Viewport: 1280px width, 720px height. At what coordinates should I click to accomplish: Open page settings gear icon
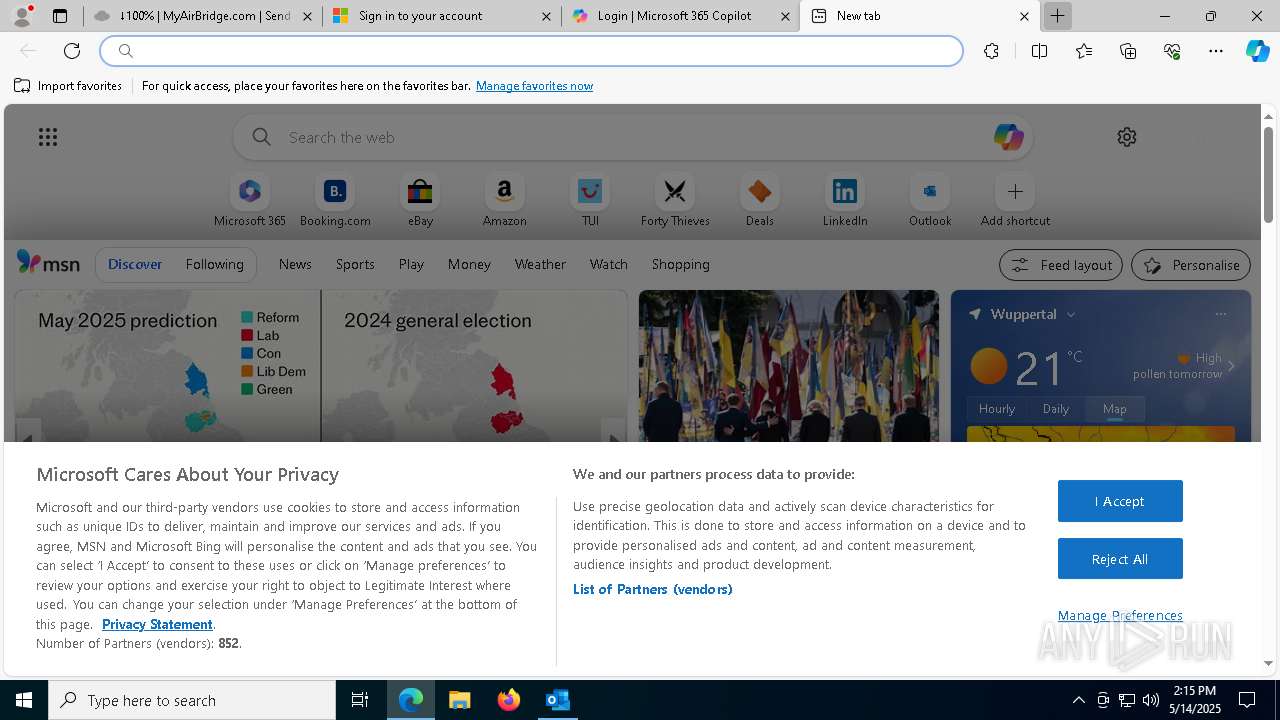coord(1127,137)
